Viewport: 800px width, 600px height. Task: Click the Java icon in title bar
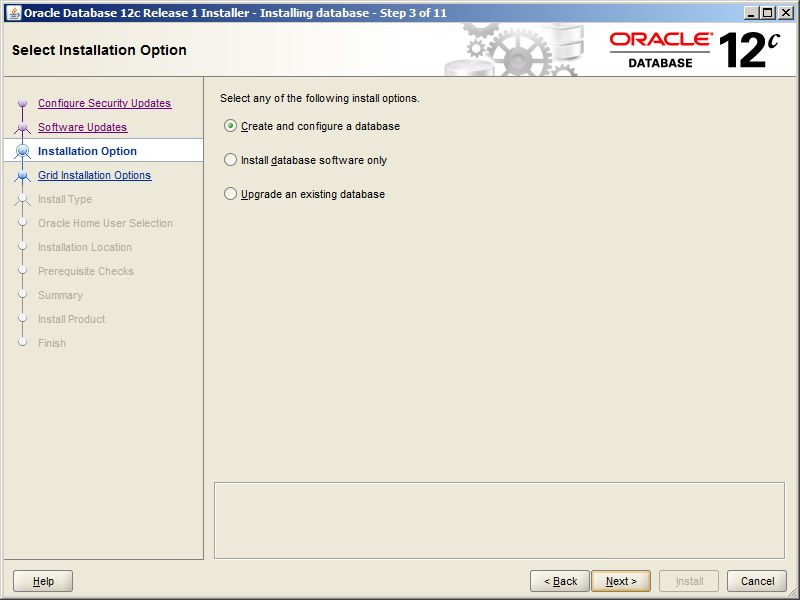coord(14,13)
